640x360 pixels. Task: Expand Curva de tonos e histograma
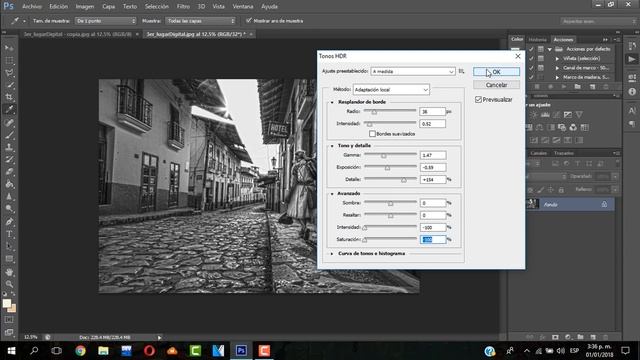(332, 253)
